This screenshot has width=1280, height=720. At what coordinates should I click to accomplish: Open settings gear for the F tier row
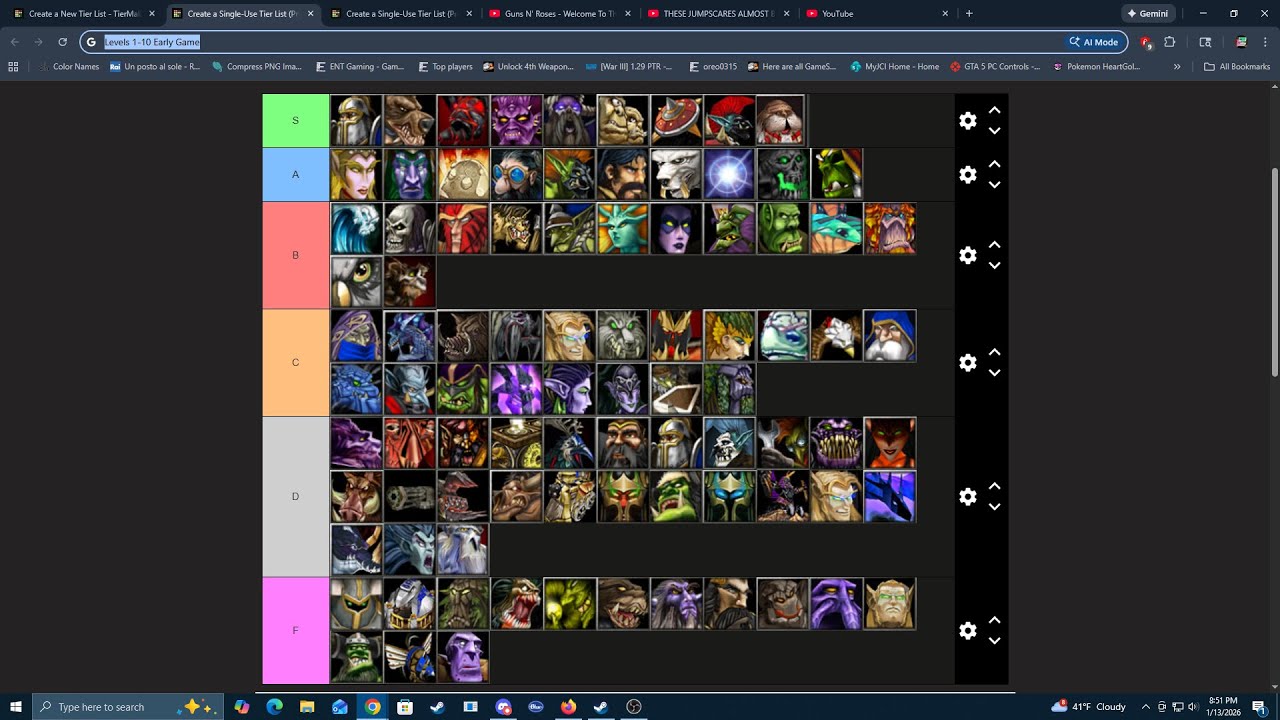click(967, 630)
